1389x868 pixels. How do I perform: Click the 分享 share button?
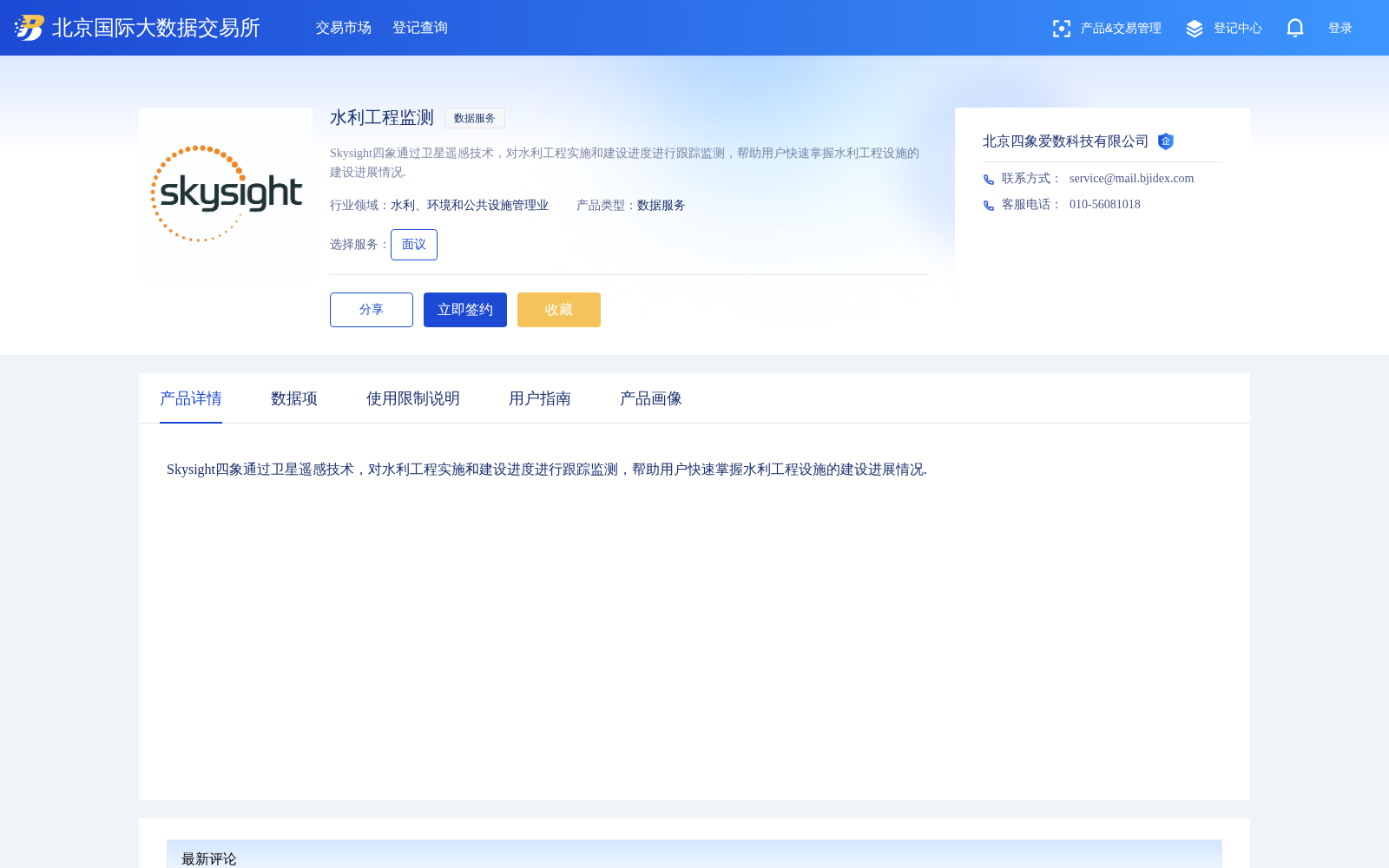pyautogui.click(x=372, y=310)
